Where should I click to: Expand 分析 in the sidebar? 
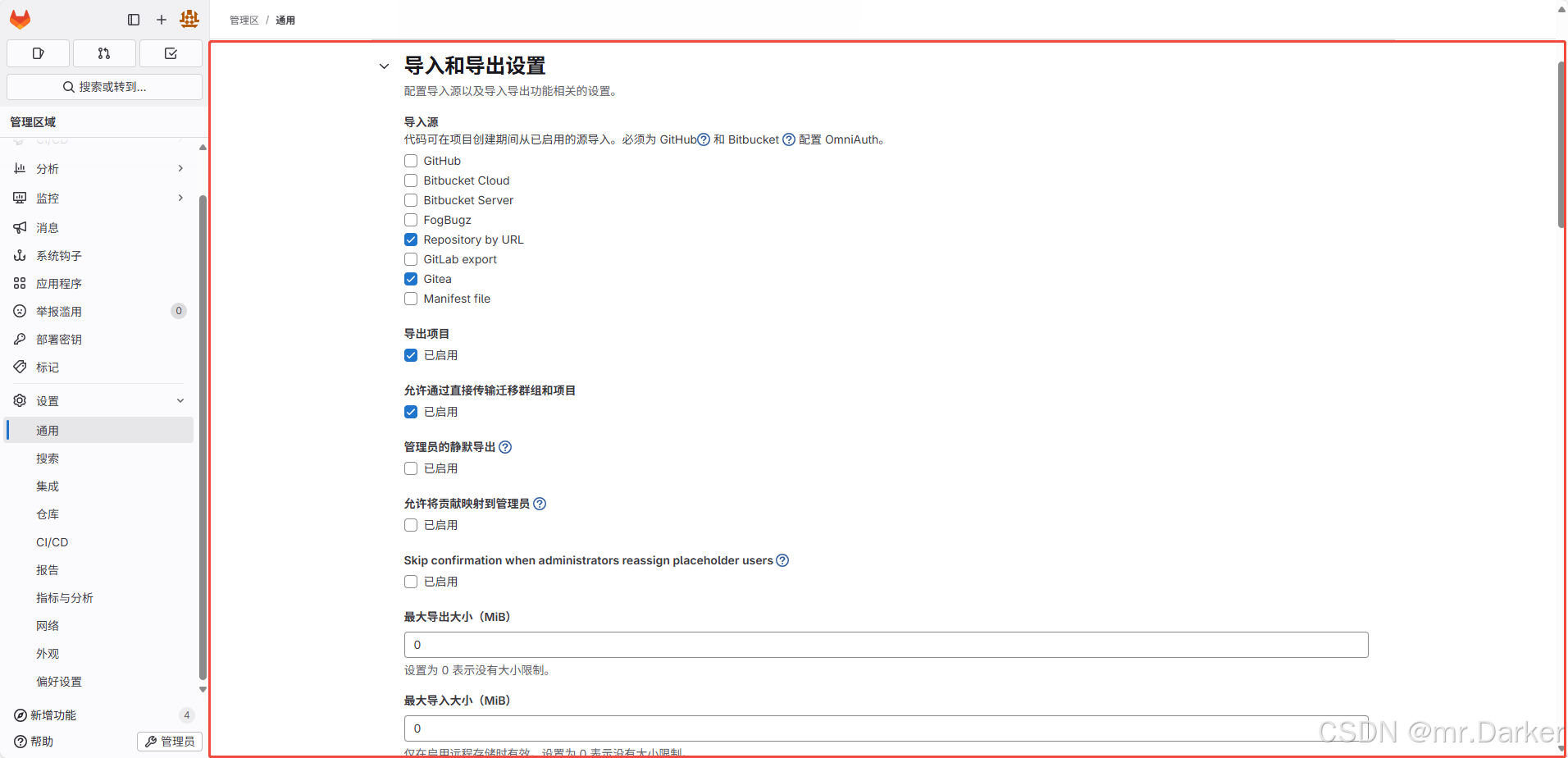pyautogui.click(x=99, y=168)
